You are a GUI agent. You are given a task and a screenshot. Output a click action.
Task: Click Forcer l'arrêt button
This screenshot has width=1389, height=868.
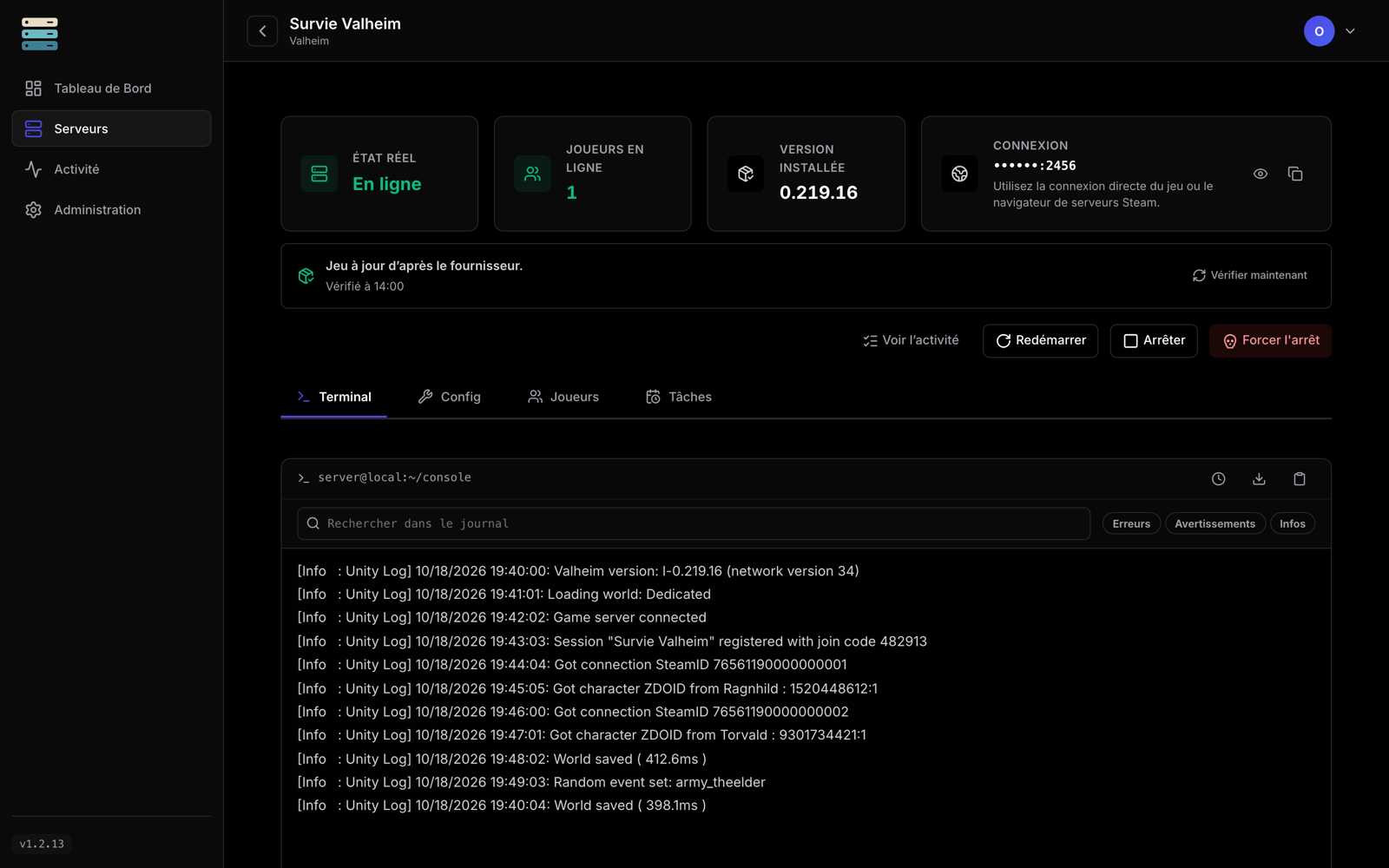[x=1270, y=340]
